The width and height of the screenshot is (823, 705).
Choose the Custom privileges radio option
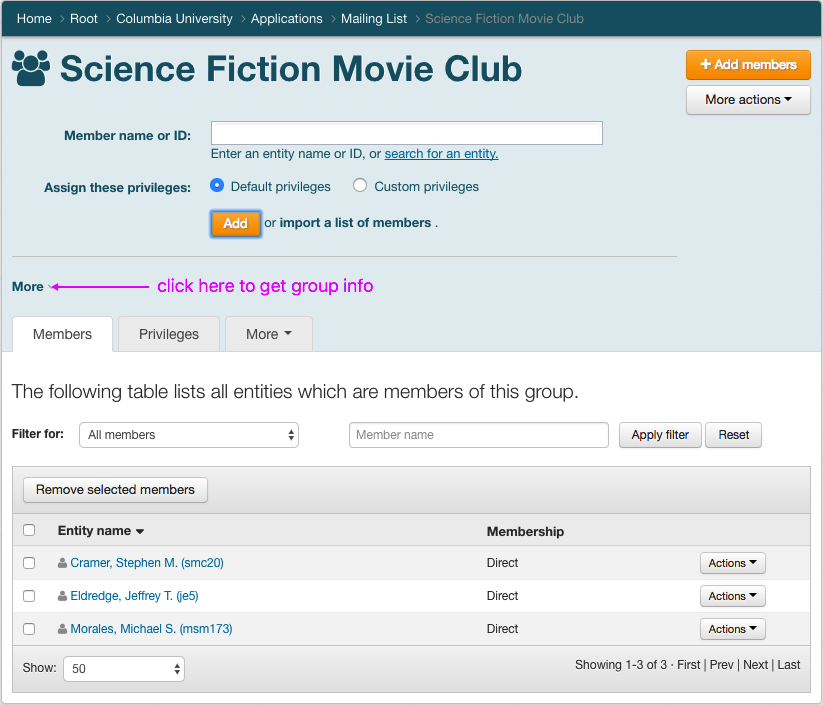tap(360, 185)
